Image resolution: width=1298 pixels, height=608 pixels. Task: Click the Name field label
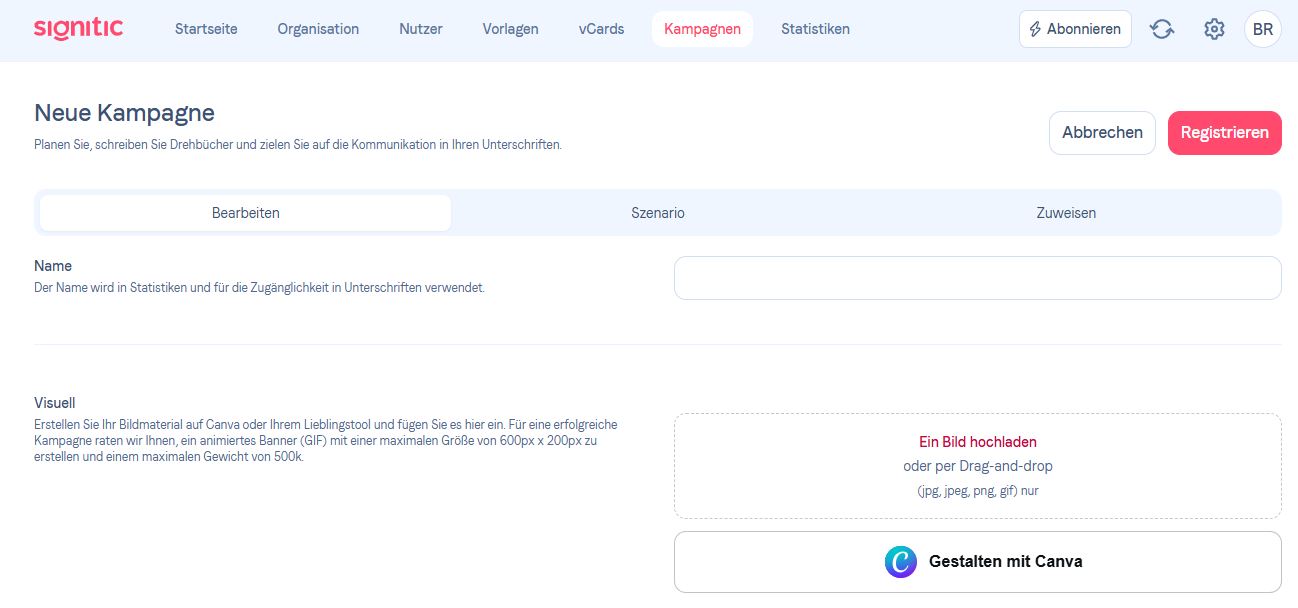[53, 266]
